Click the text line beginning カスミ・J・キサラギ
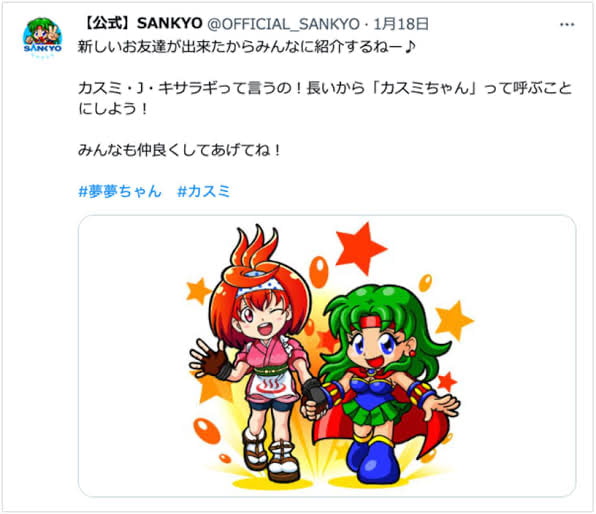The height and width of the screenshot is (514, 596). click(x=325, y=88)
